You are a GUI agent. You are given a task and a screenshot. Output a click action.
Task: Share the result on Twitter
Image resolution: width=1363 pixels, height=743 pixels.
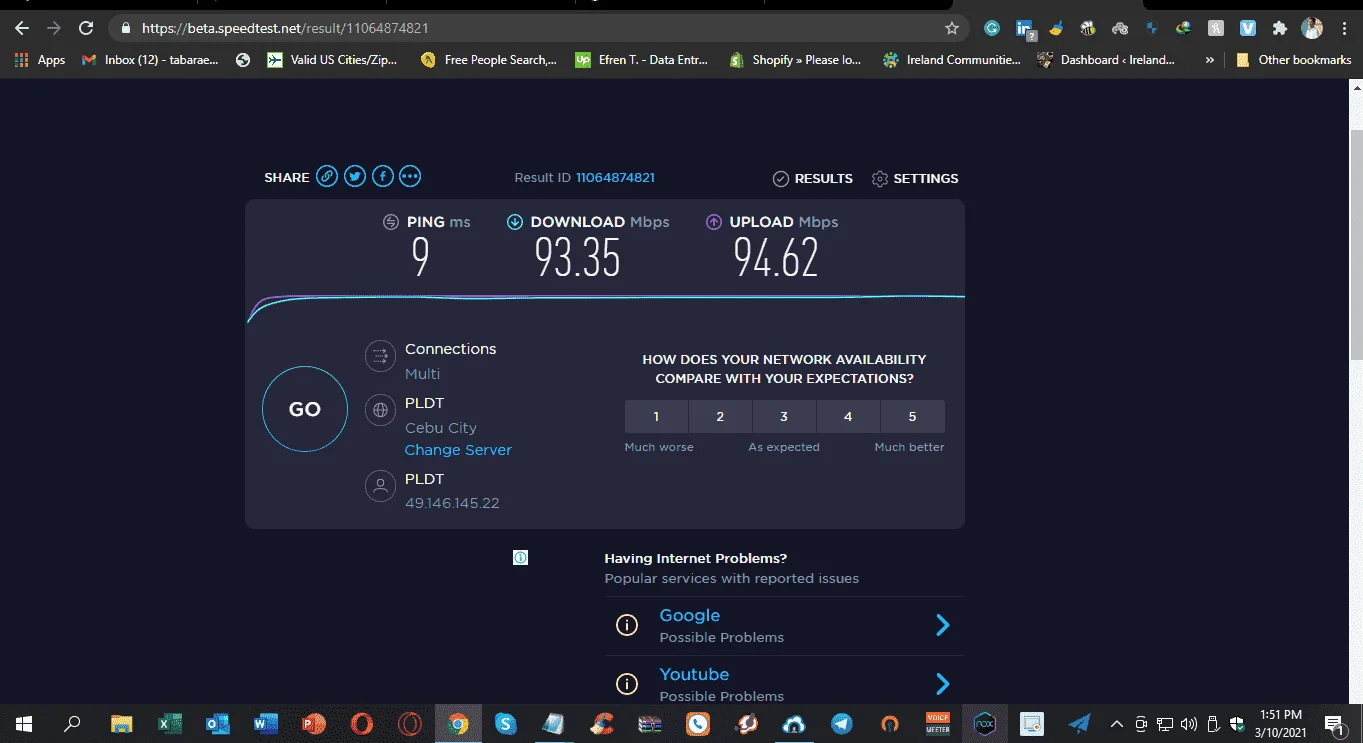point(355,177)
